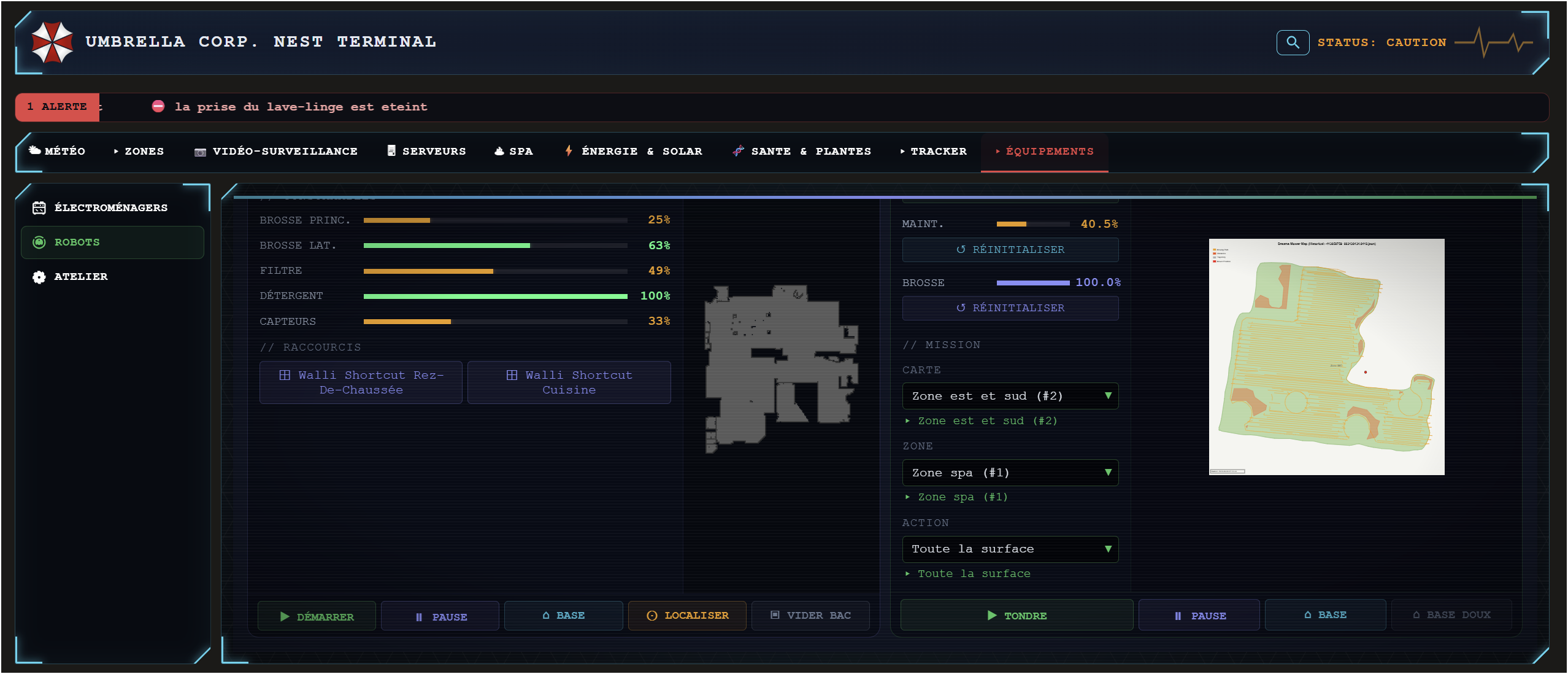
Task: Click the Vider Bac button
Action: coord(810,616)
